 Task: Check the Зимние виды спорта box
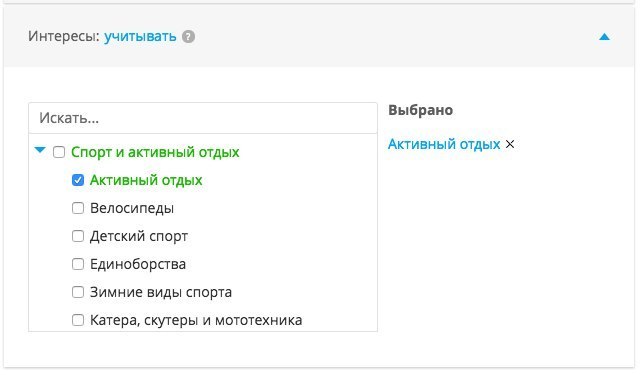[78, 292]
